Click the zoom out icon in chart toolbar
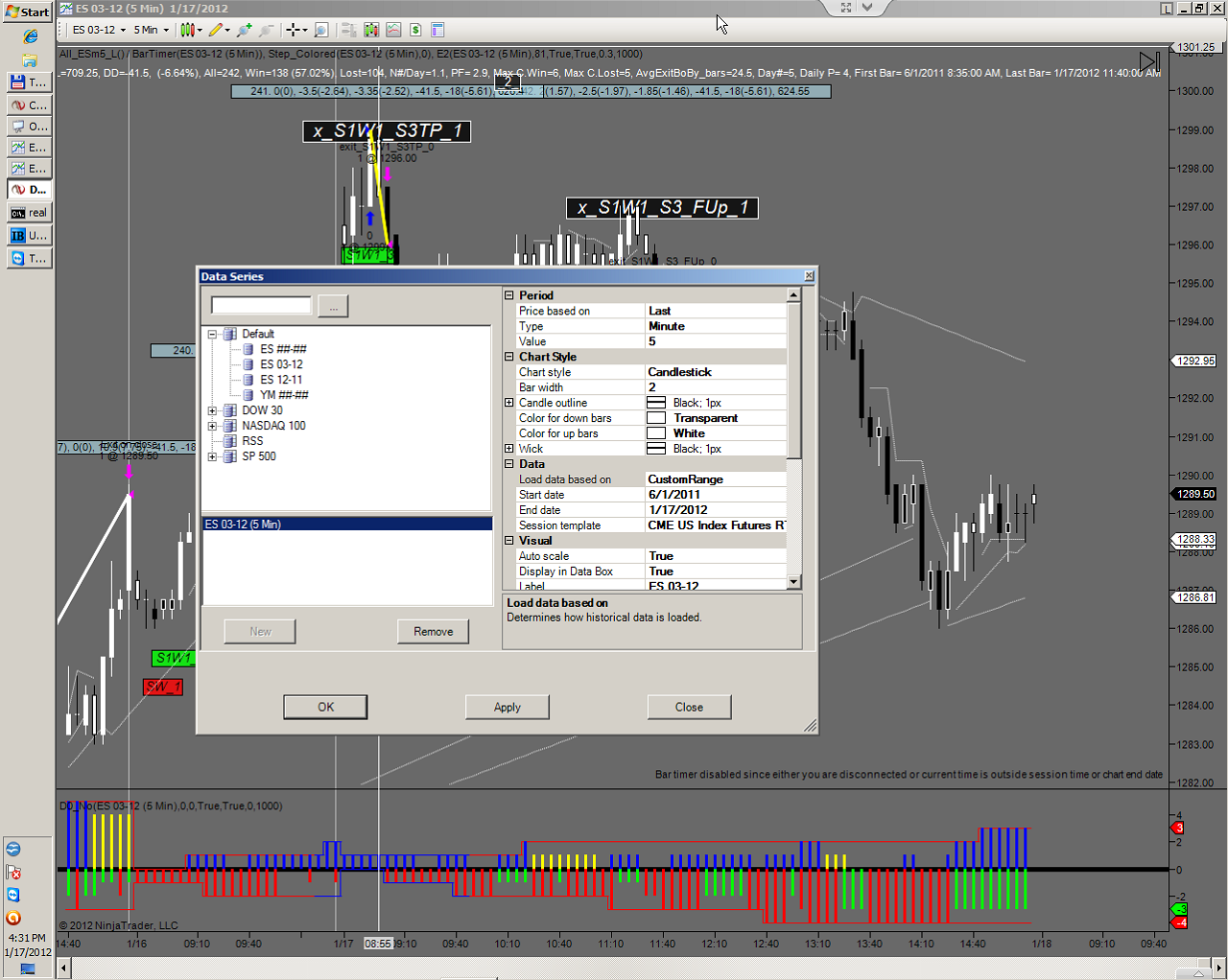 tap(266, 30)
